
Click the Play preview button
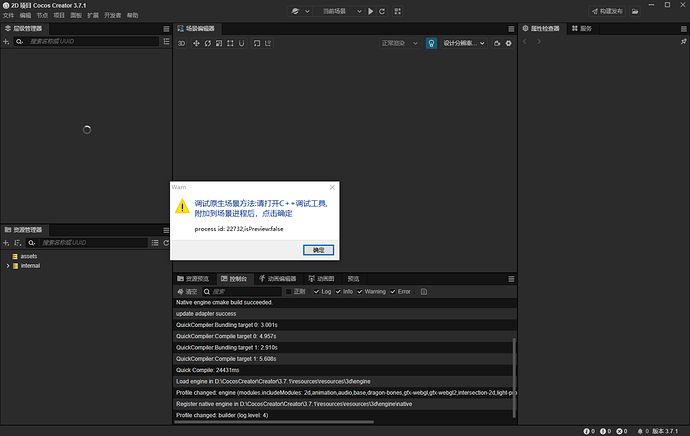pyautogui.click(x=371, y=11)
